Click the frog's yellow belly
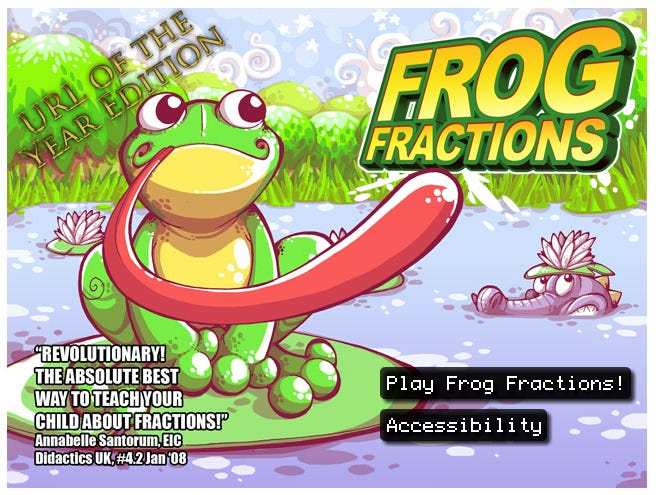 tap(205, 253)
